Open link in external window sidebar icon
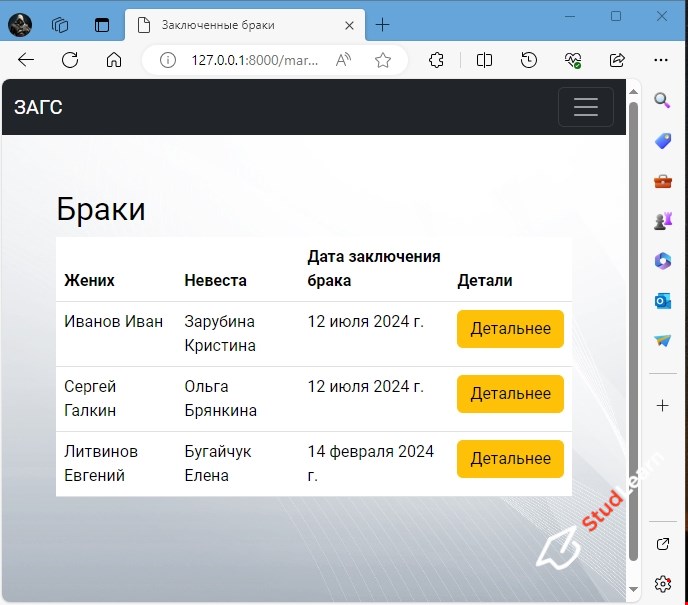This screenshot has width=688, height=605. 663,544
